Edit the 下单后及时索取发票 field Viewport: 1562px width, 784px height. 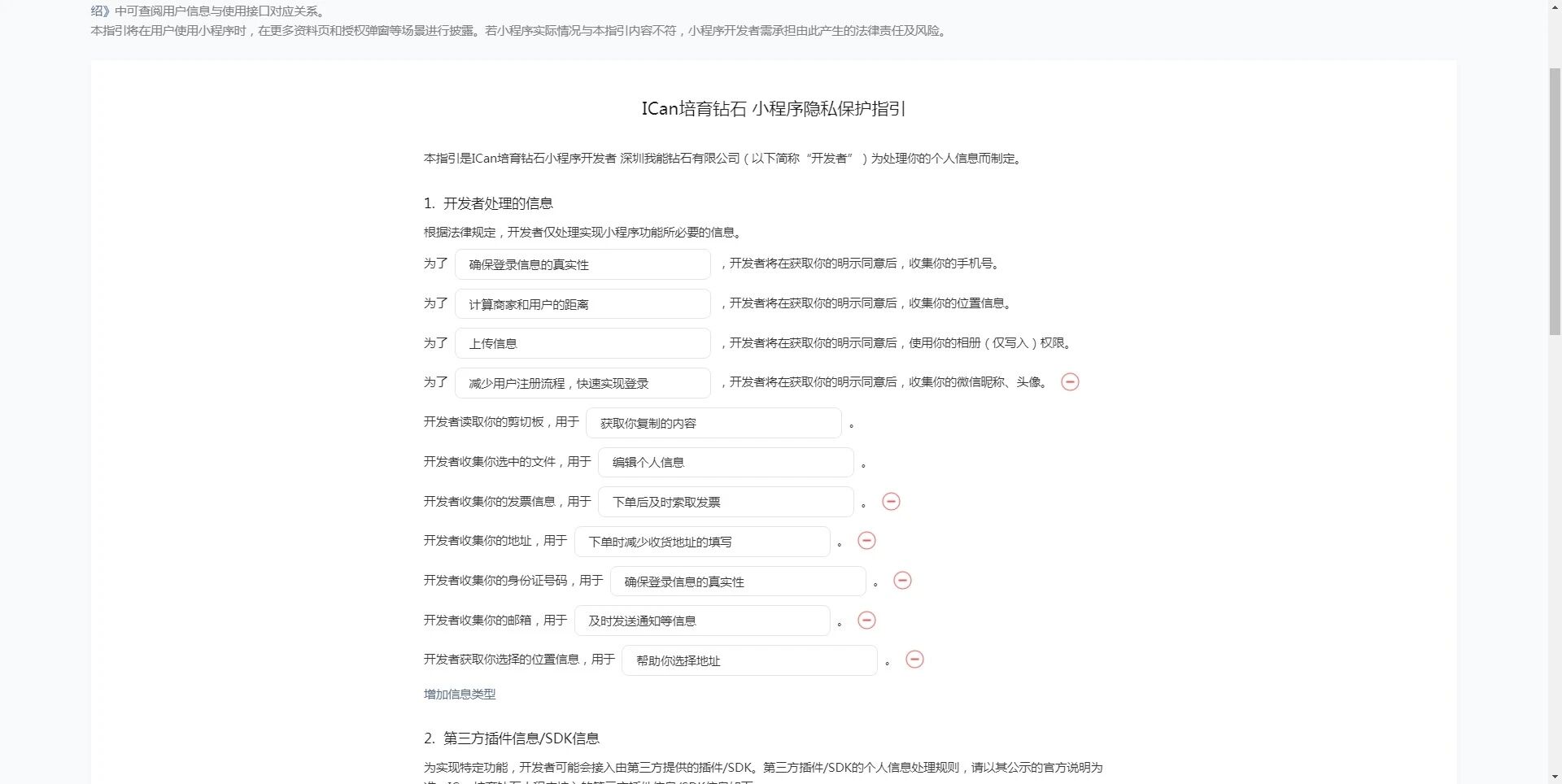(x=726, y=502)
